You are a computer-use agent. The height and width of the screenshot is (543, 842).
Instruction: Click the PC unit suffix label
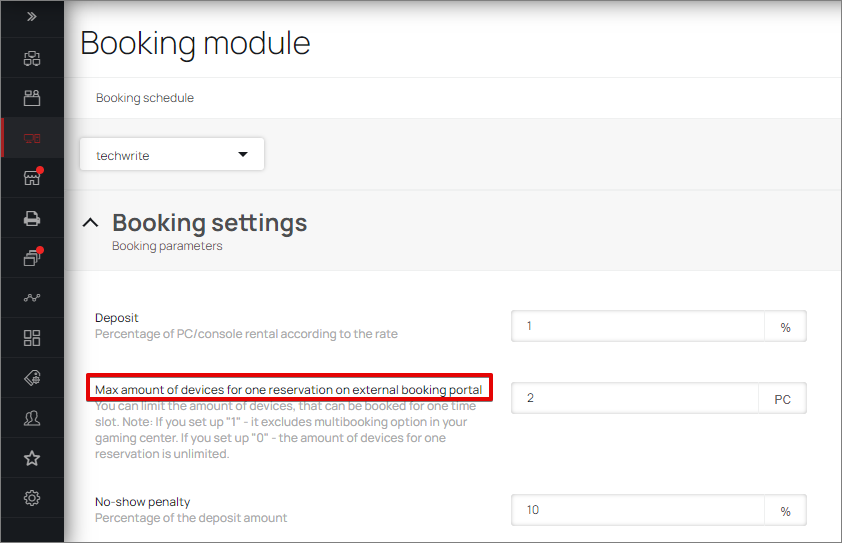[x=782, y=399]
